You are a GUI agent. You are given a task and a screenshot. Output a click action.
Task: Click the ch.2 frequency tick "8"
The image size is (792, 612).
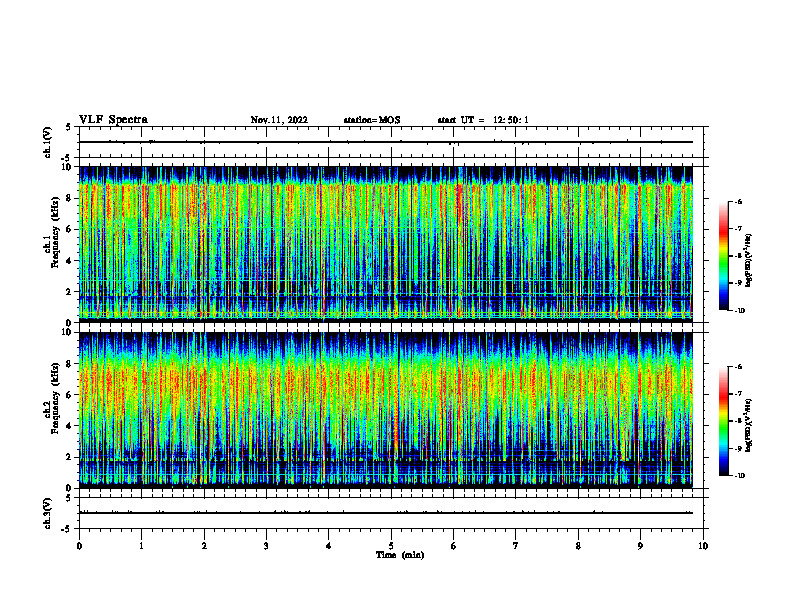pyautogui.click(x=69, y=364)
